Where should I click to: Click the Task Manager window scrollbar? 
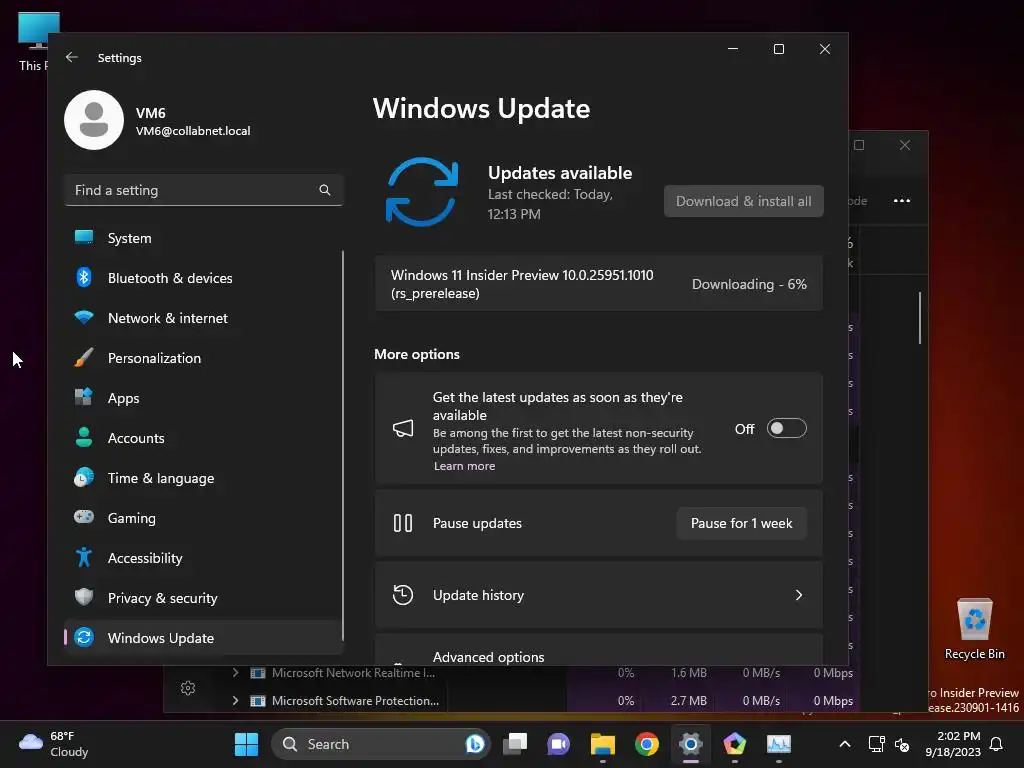(920, 318)
